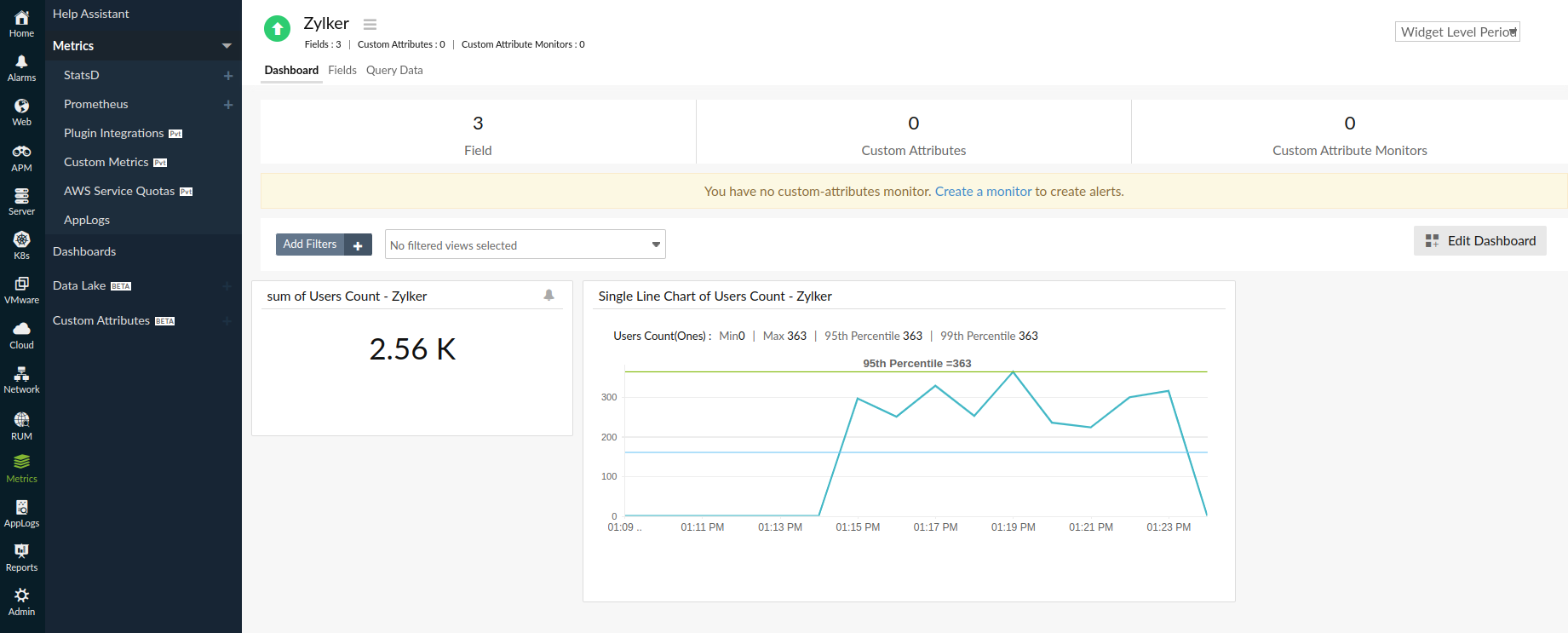Click the plus icon next to StatsD

point(228,76)
